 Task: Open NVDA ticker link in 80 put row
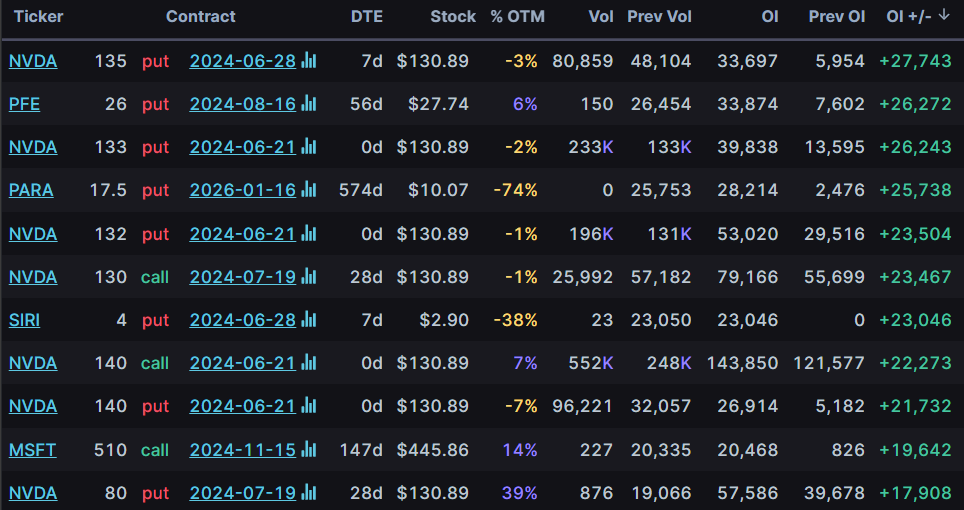click(x=33, y=493)
